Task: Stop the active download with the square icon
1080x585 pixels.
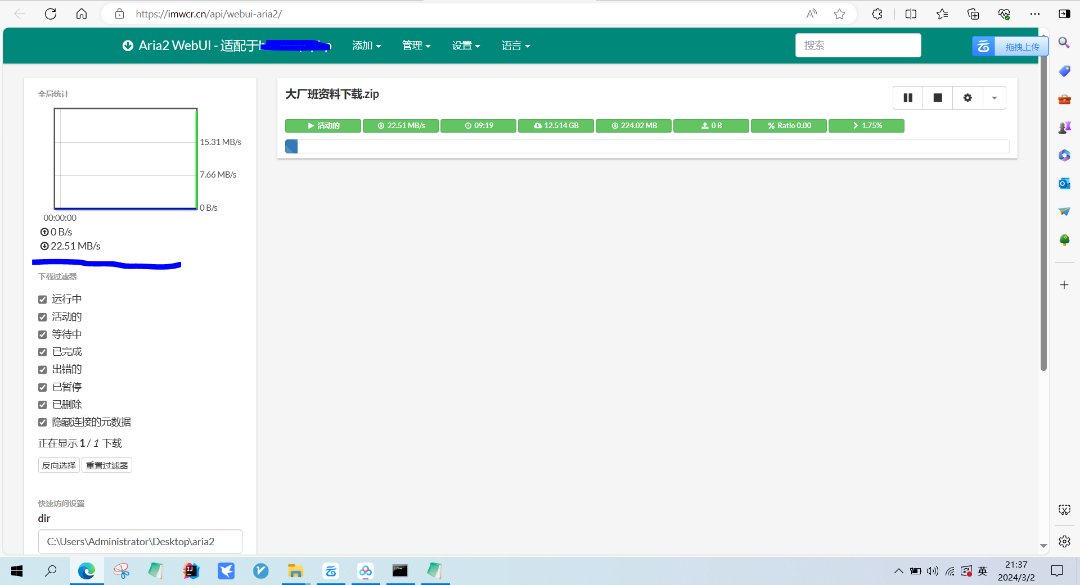Action: coord(938,97)
